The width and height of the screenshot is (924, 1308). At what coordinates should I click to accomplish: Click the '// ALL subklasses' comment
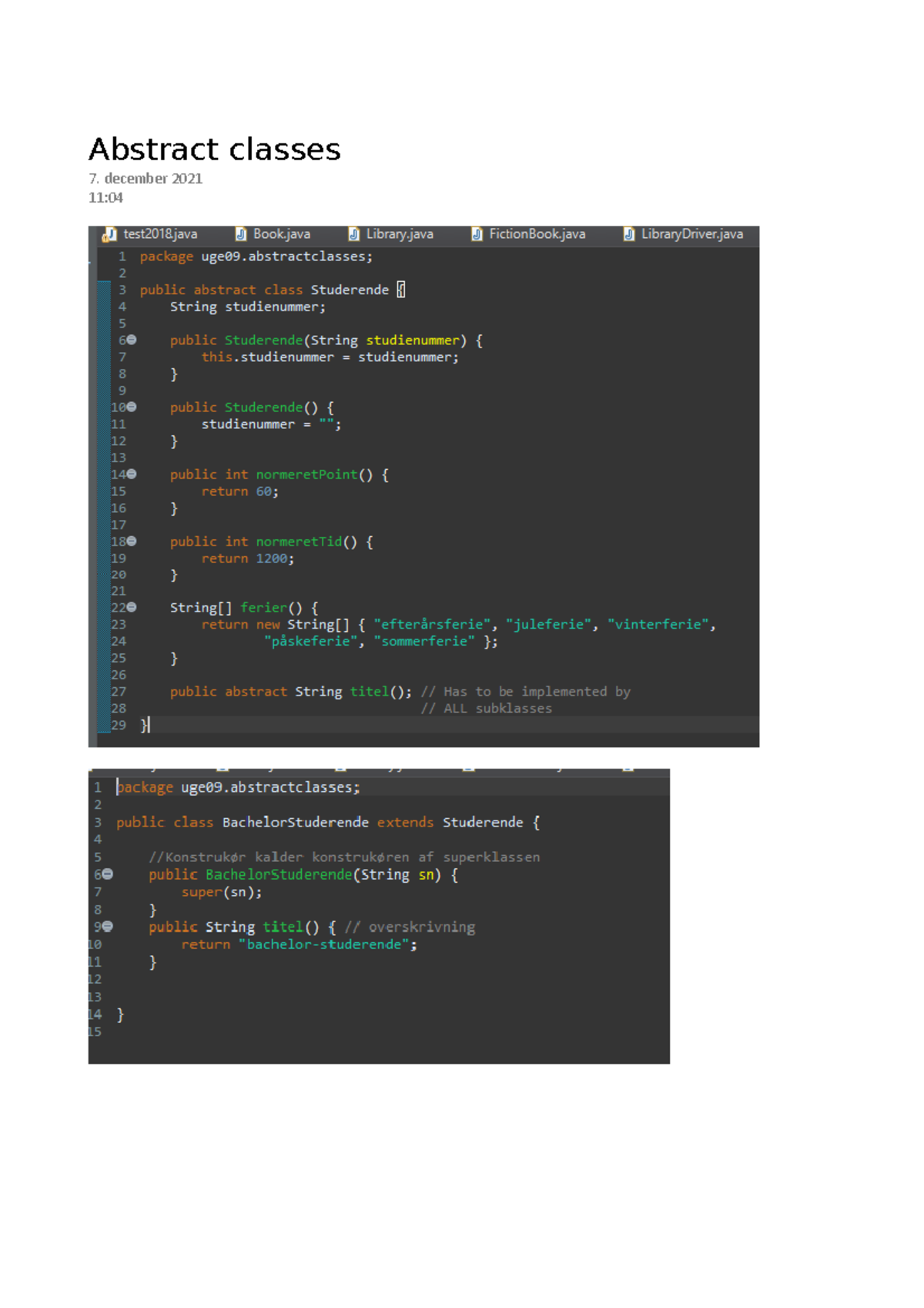[487, 709]
